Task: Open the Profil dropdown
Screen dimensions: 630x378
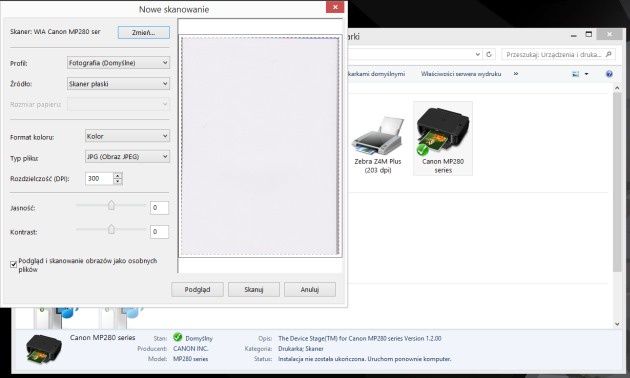Action: [x=118, y=63]
